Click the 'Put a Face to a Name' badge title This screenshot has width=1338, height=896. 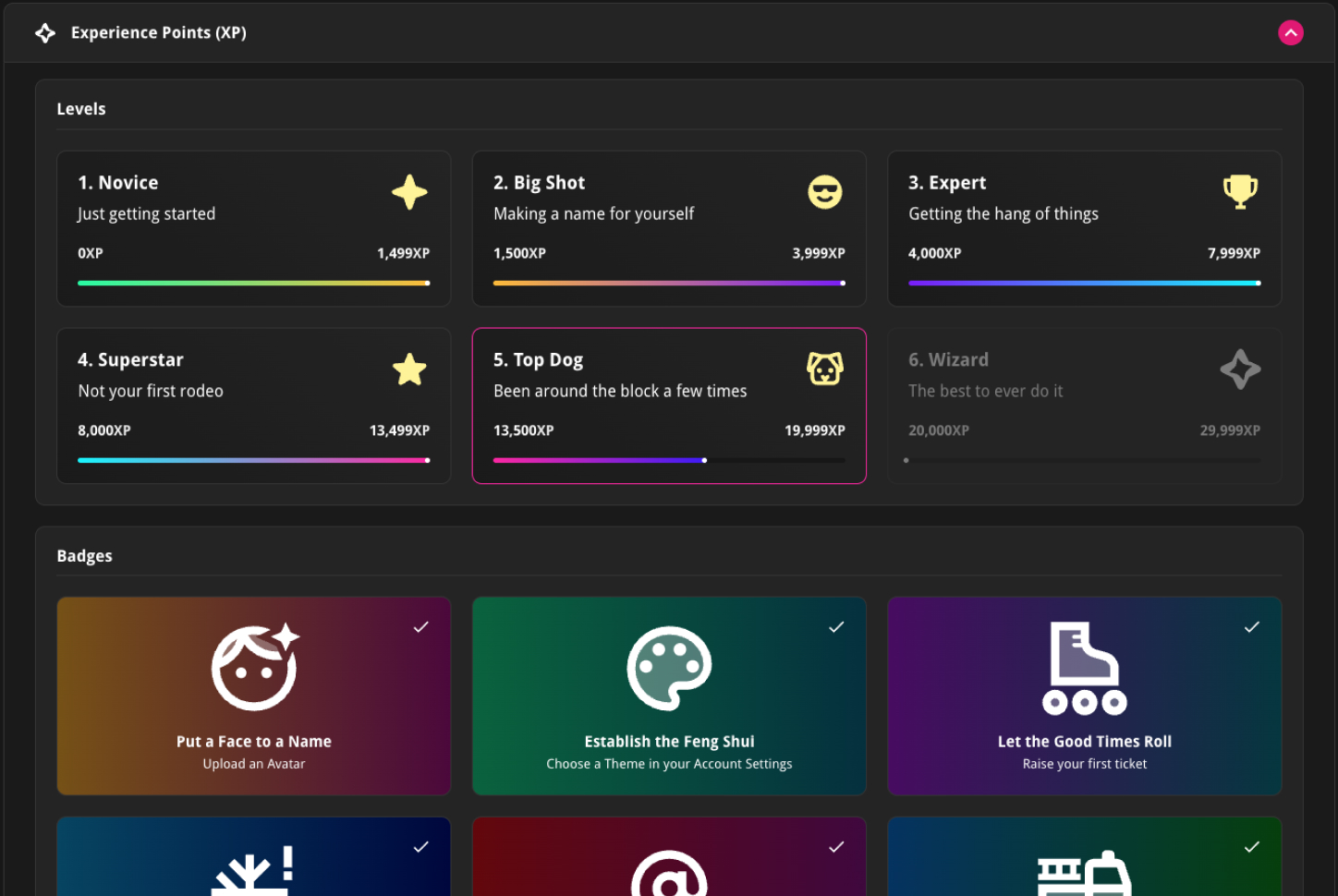pyautogui.click(x=254, y=742)
